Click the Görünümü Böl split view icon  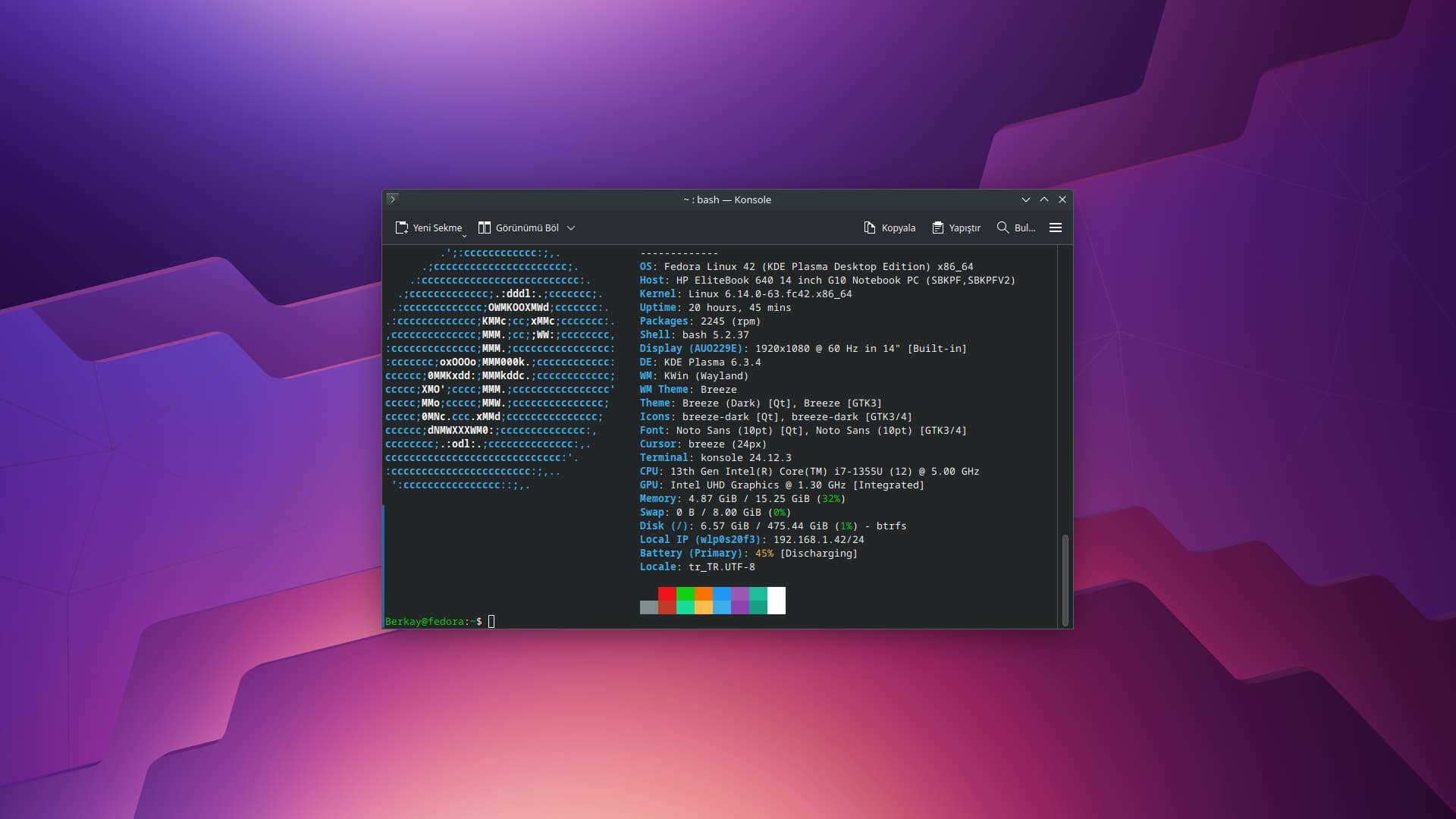click(x=484, y=227)
